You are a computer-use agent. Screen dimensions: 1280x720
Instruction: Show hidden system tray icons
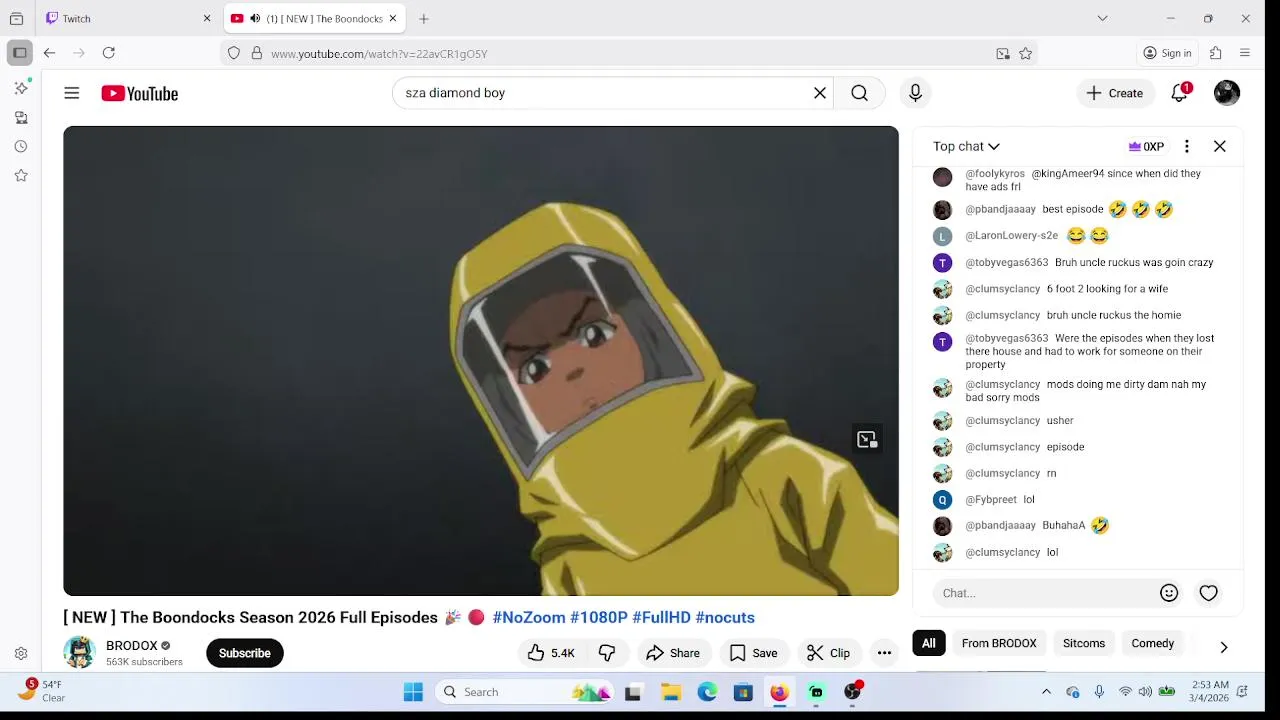[x=1046, y=692]
